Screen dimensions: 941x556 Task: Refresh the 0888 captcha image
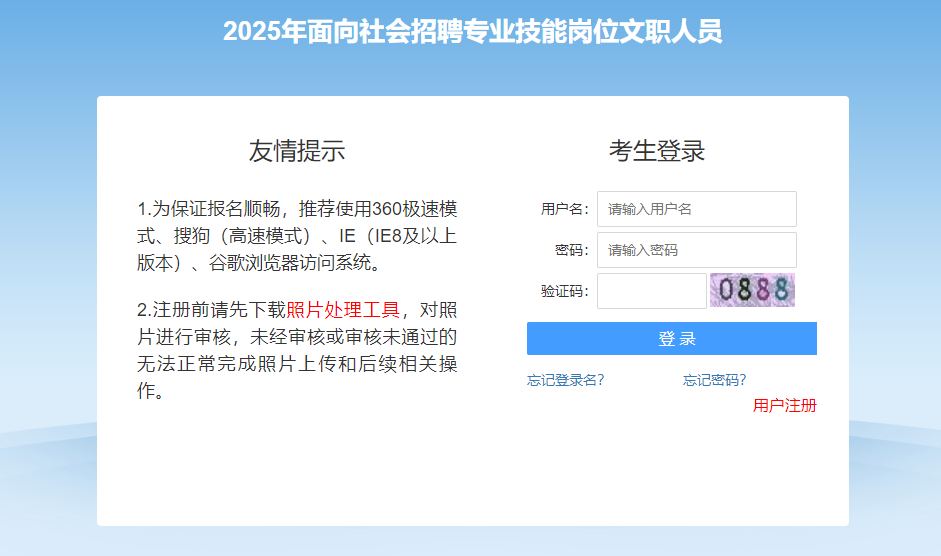[752, 290]
